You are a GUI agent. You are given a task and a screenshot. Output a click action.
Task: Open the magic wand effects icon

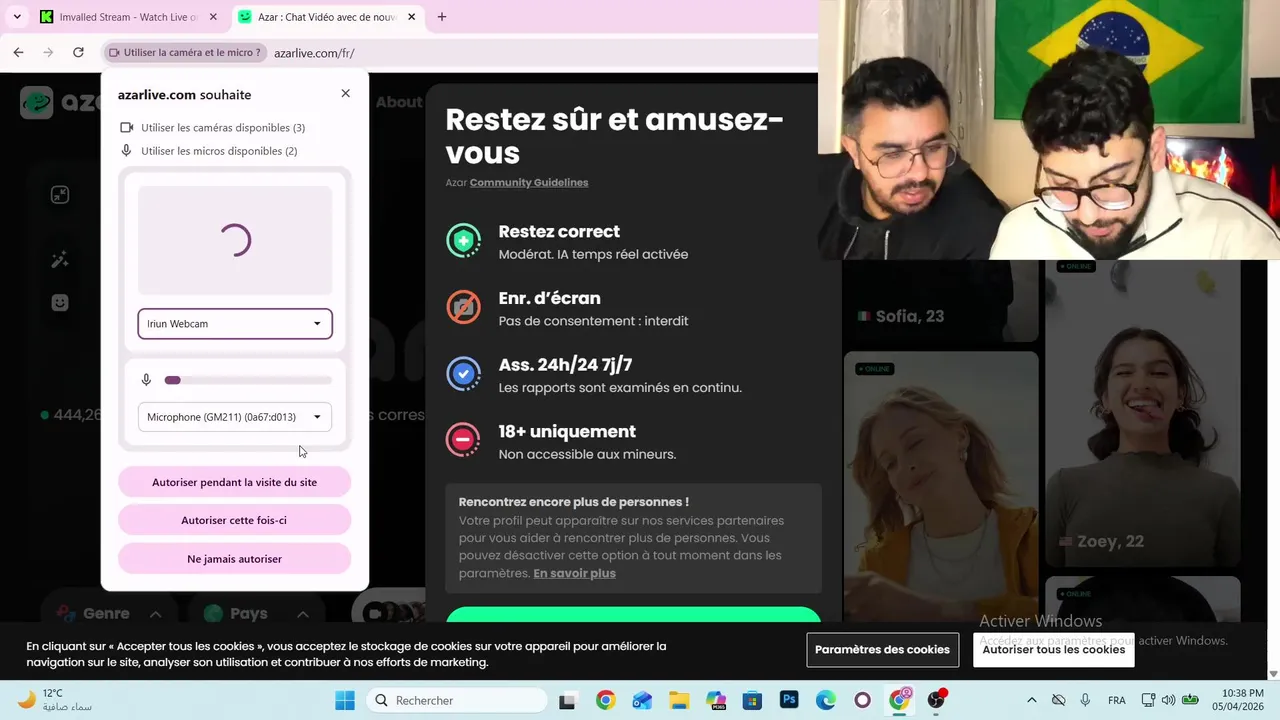[60, 260]
